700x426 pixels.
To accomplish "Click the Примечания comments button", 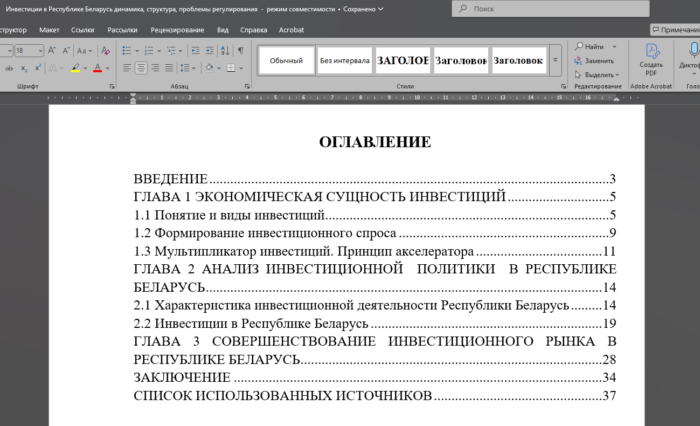I will [x=675, y=30].
